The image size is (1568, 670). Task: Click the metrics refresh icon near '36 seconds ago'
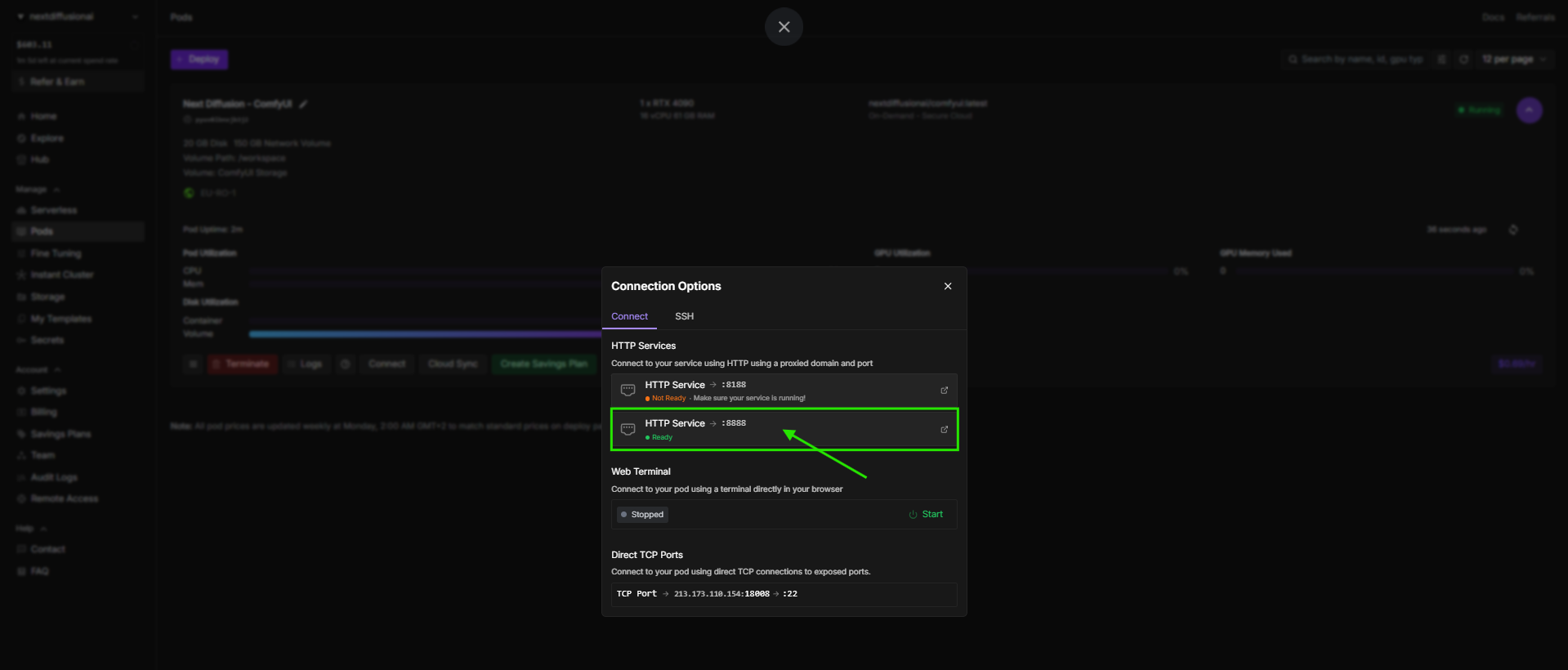click(1513, 230)
